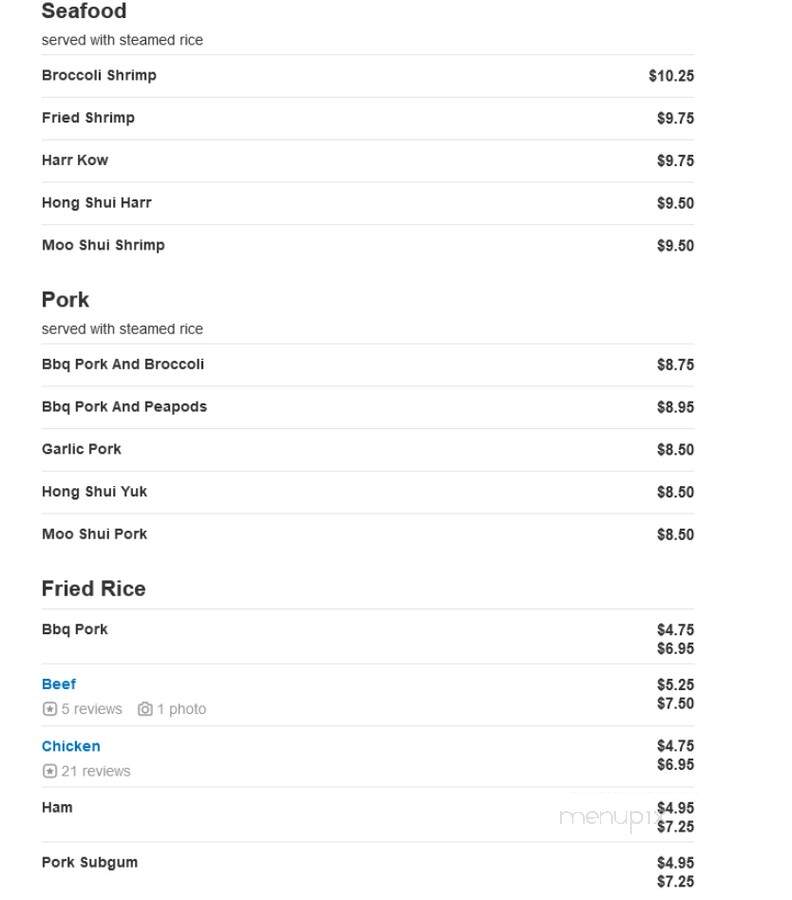View the 1 photo for Beef
The width and height of the screenshot is (792, 900).
click(x=181, y=709)
